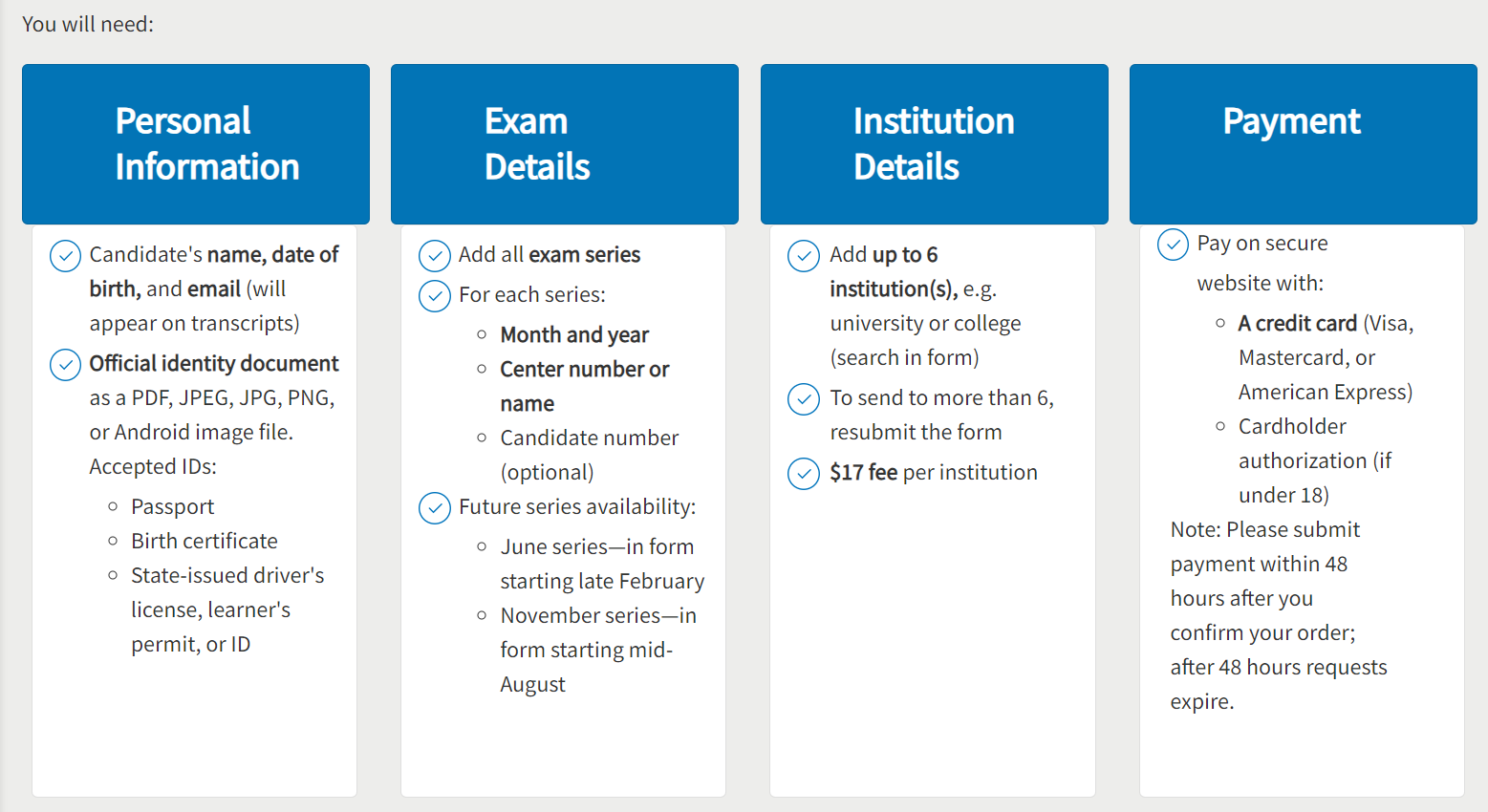
Task: Click the Center number or name item
Action: click(x=585, y=386)
